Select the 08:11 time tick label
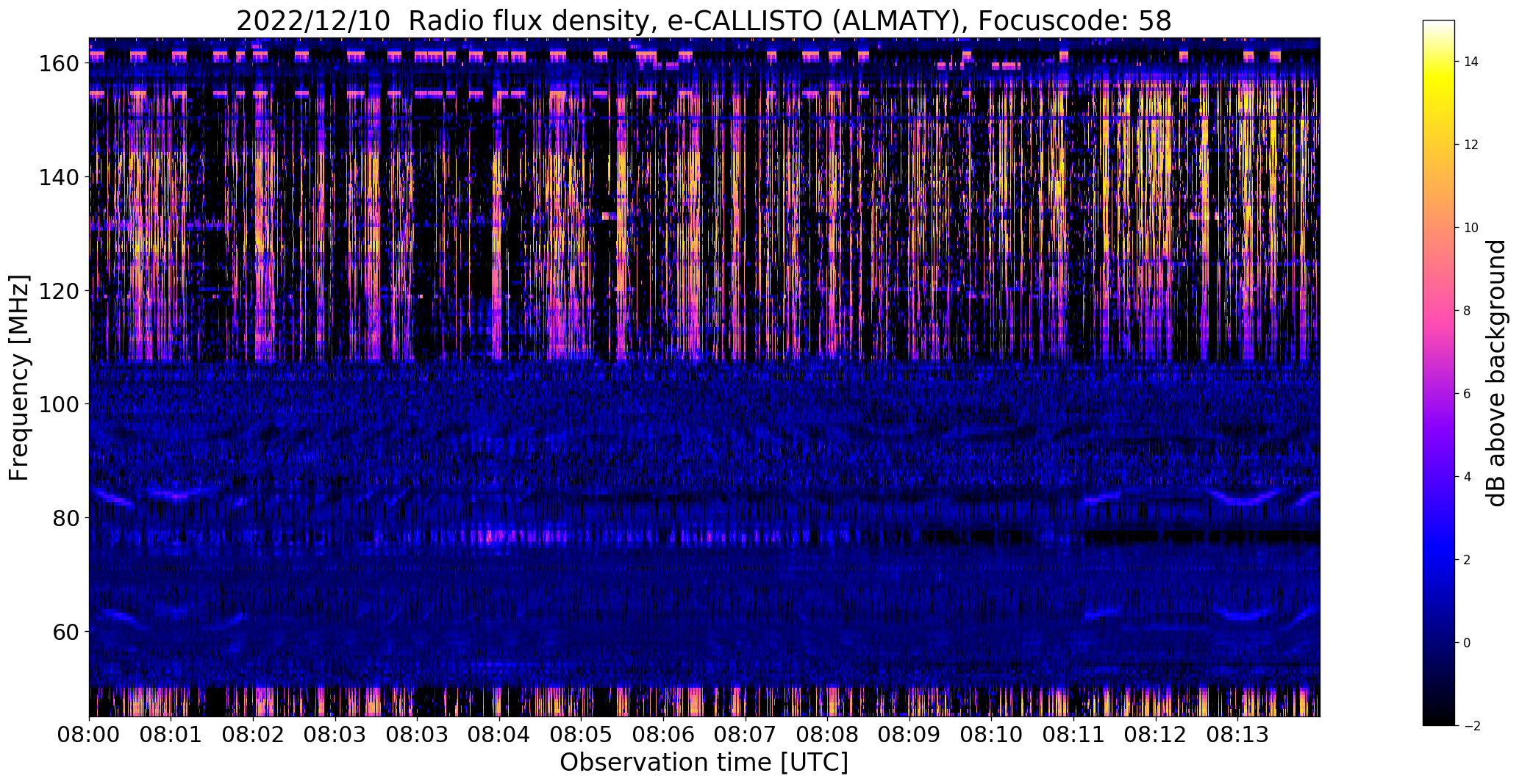1519x784 pixels. coord(1073,734)
